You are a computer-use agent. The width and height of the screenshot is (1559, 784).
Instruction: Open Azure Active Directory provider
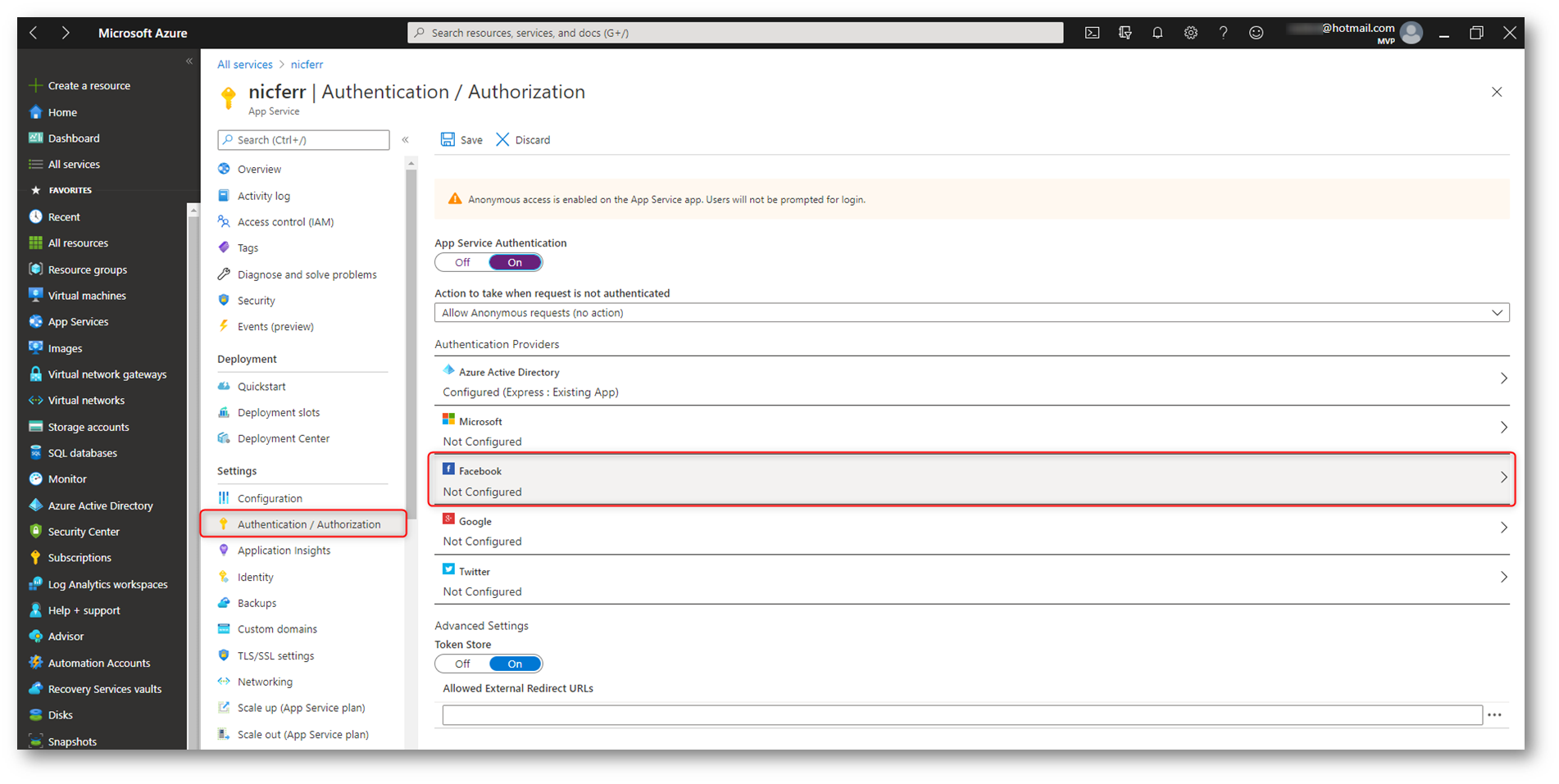tap(971, 381)
